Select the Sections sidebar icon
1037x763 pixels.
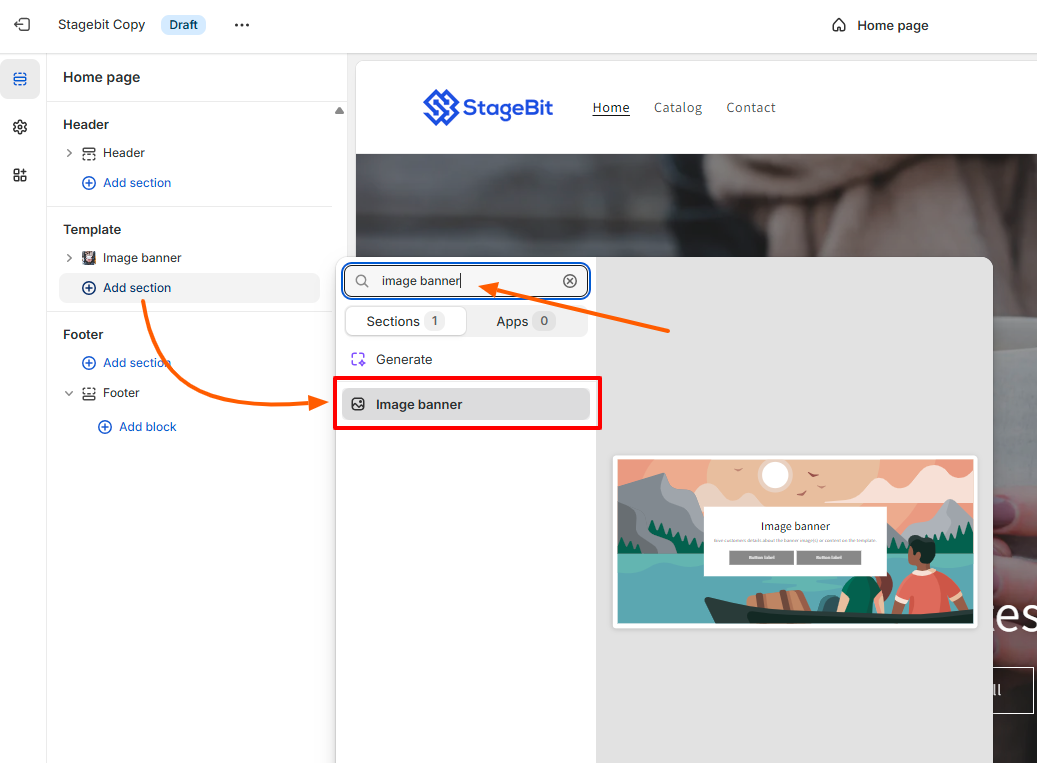[x=20, y=79]
